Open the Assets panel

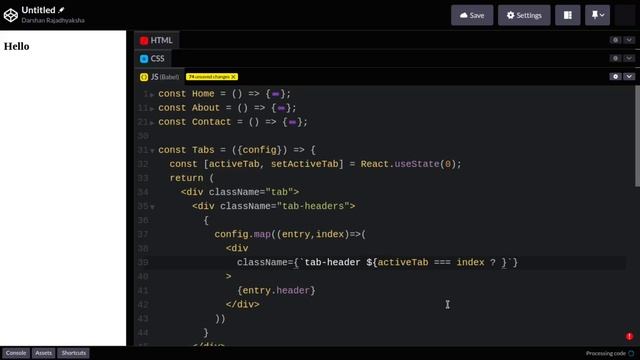pyautogui.click(x=43, y=353)
